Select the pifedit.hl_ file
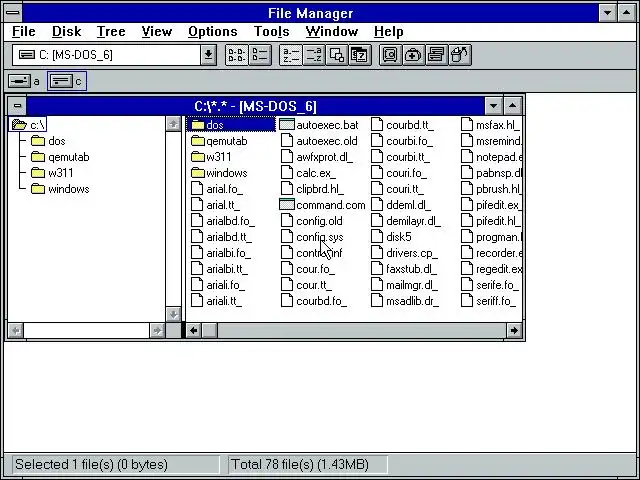 [x=491, y=221]
